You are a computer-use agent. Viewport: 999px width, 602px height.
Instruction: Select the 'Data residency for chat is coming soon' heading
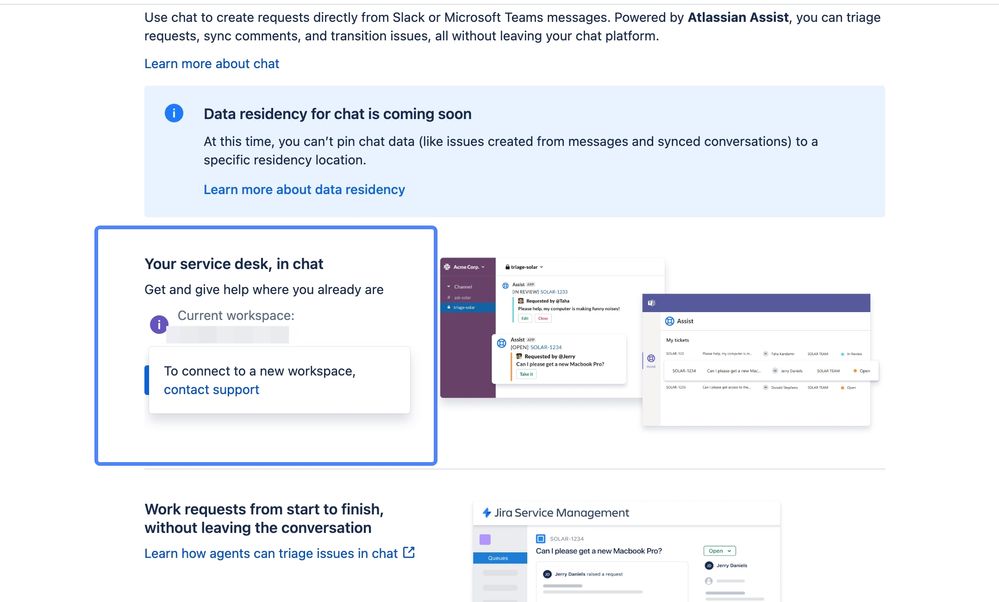(x=338, y=114)
